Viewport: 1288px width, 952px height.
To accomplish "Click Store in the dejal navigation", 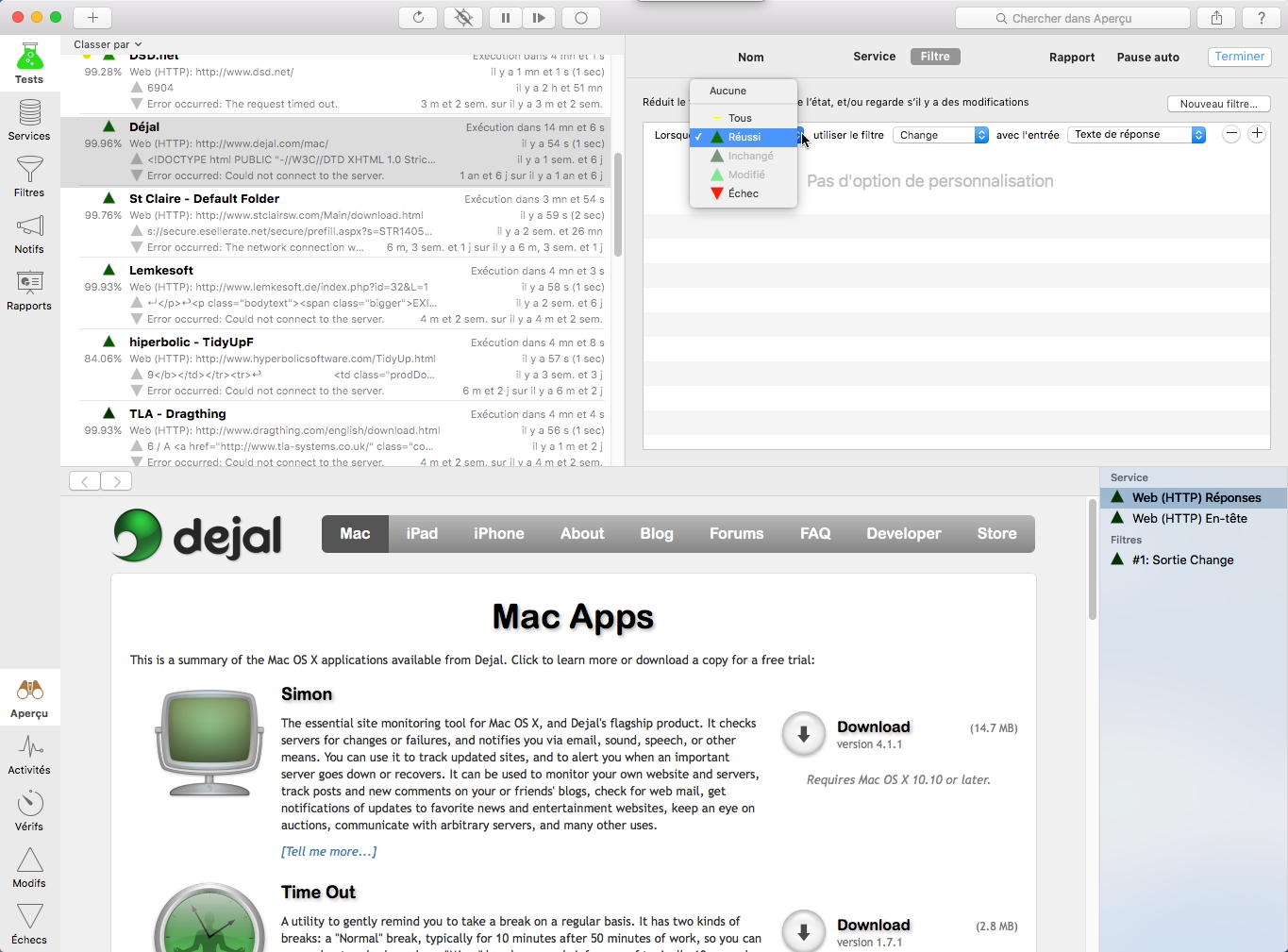I will pyautogui.click(x=997, y=534).
